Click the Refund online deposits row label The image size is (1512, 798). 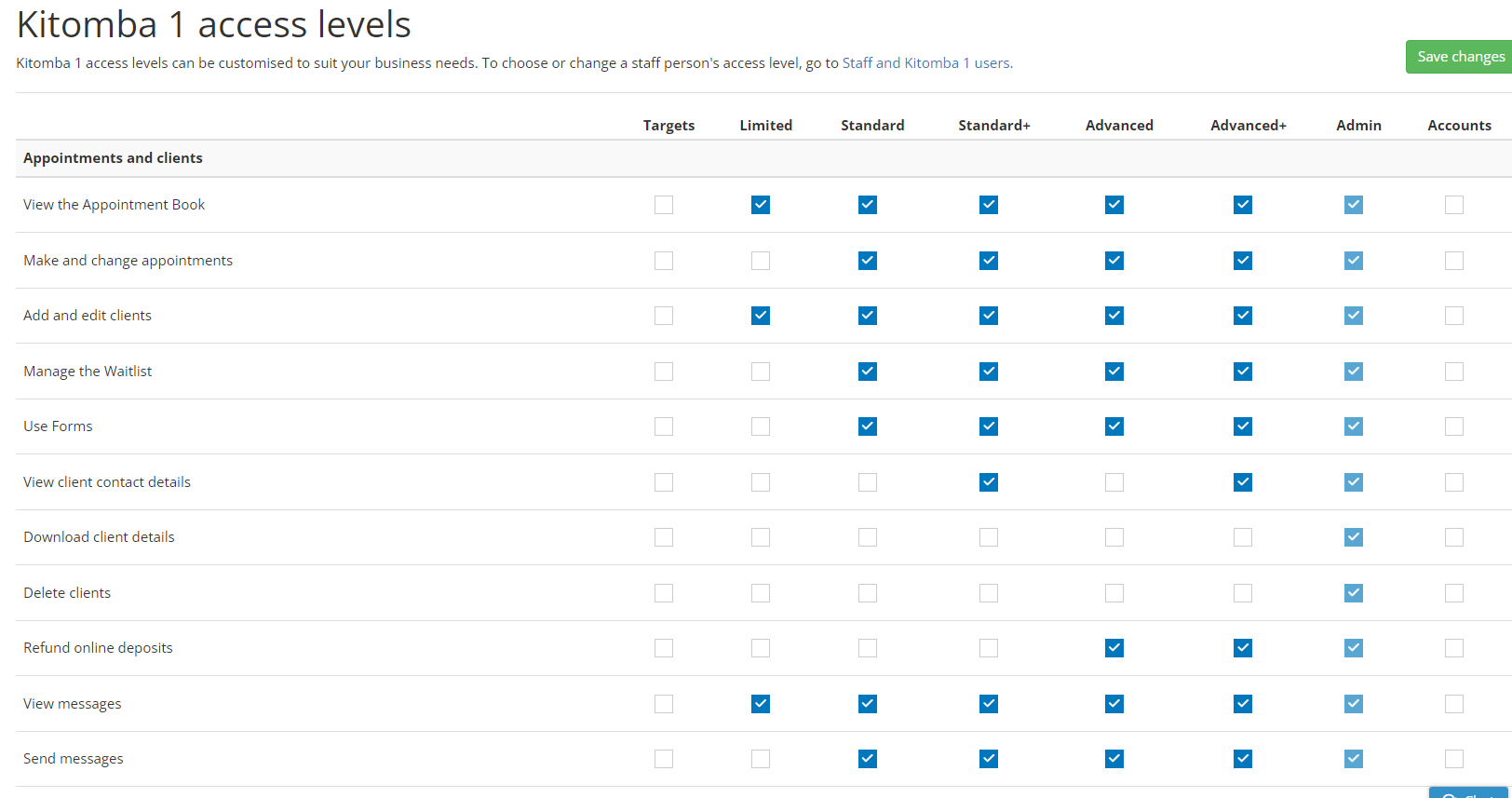(98, 648)
